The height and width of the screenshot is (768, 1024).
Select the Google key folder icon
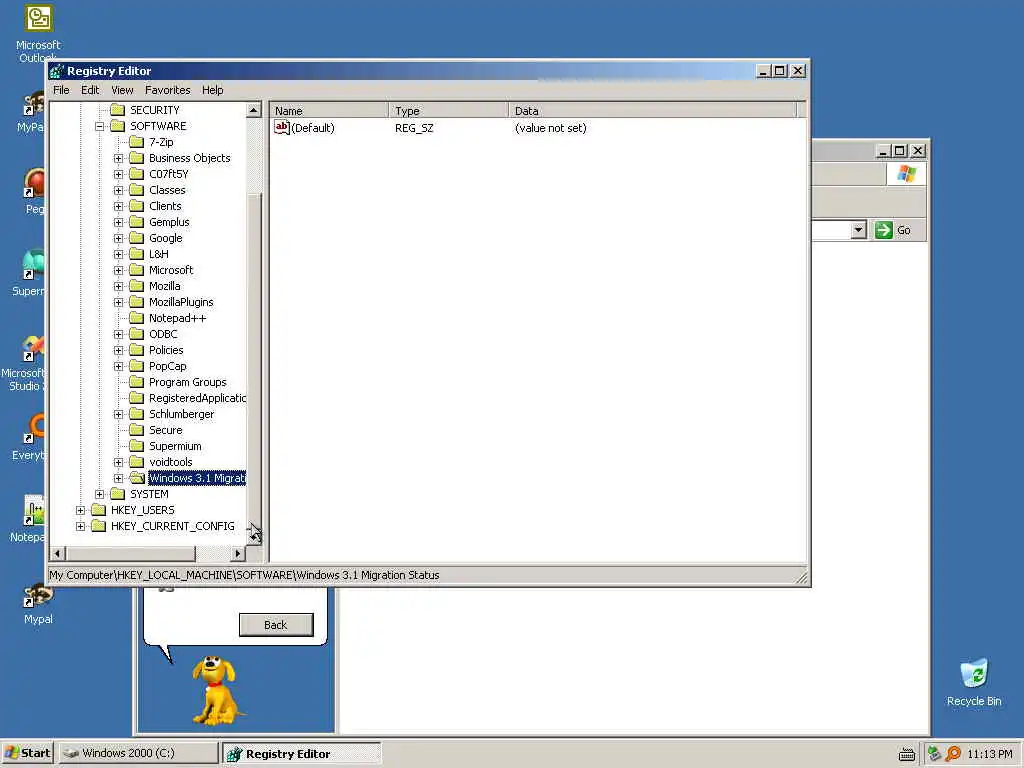pos(136,238)
